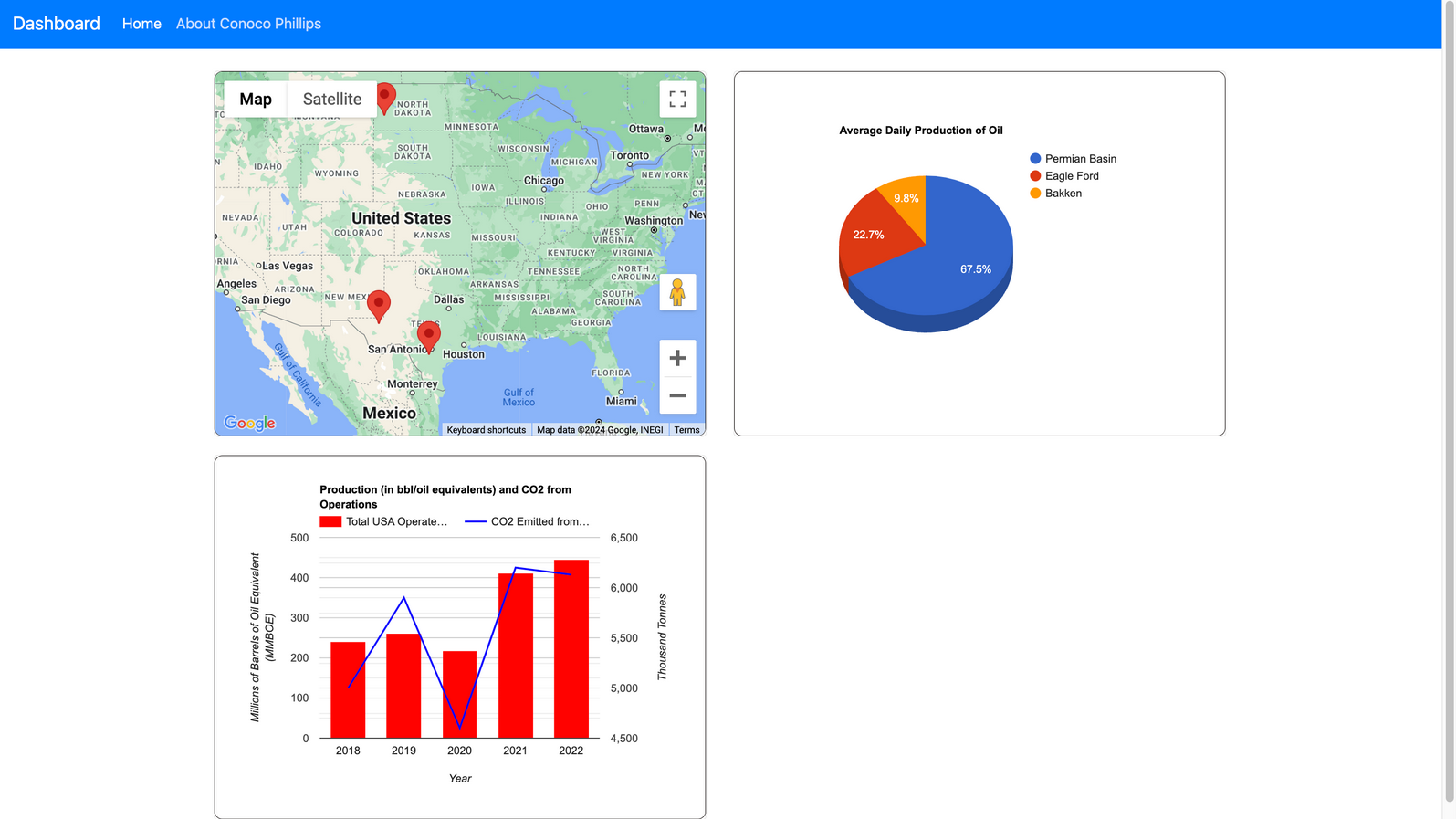Open the Home nav link

[x=141, y=24]
